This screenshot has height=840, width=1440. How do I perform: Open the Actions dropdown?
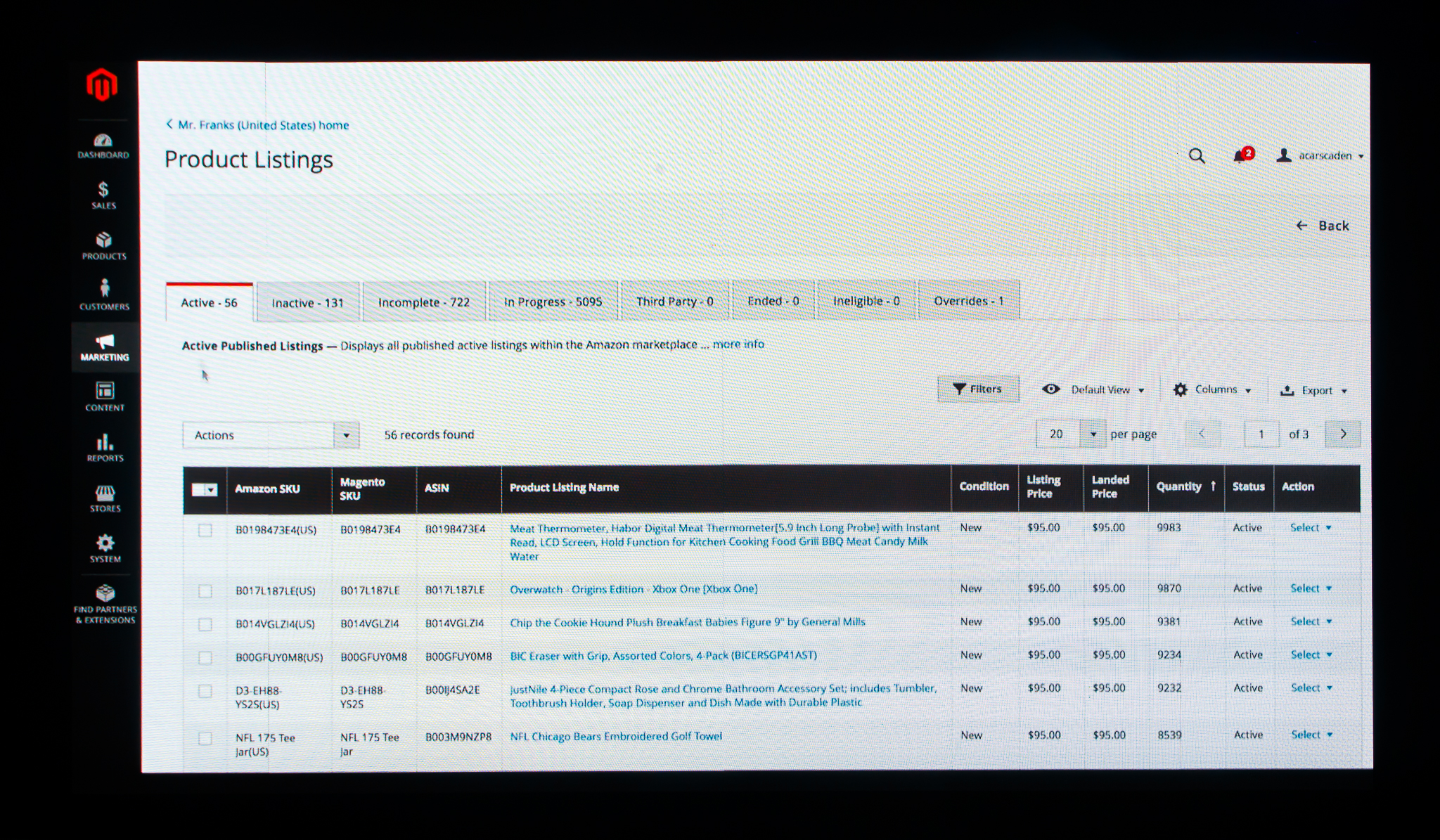click(271, 435)
